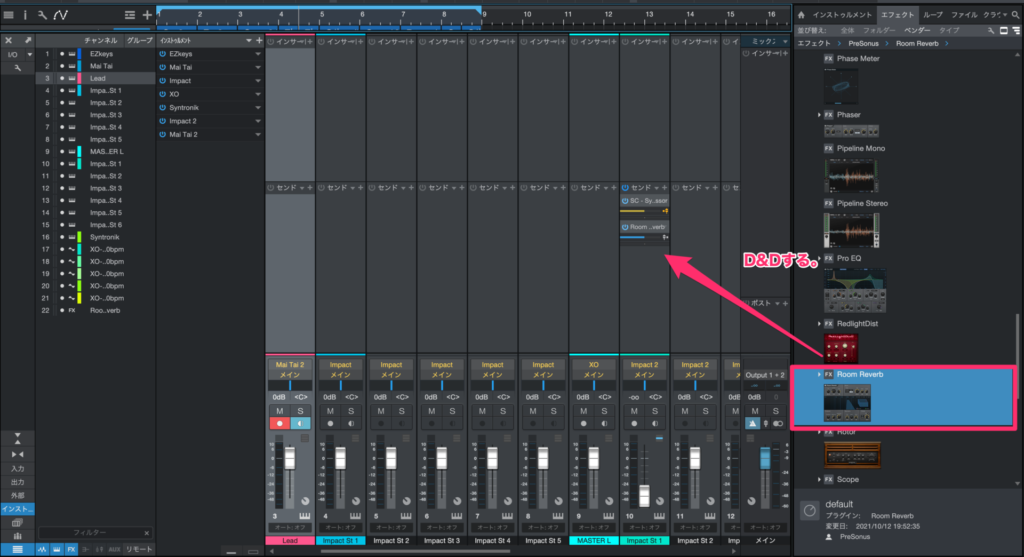Toggle power for EZkeys instrument
Image resolution: width=1024 pixels, height=557 pixels.
click(163, 54)
